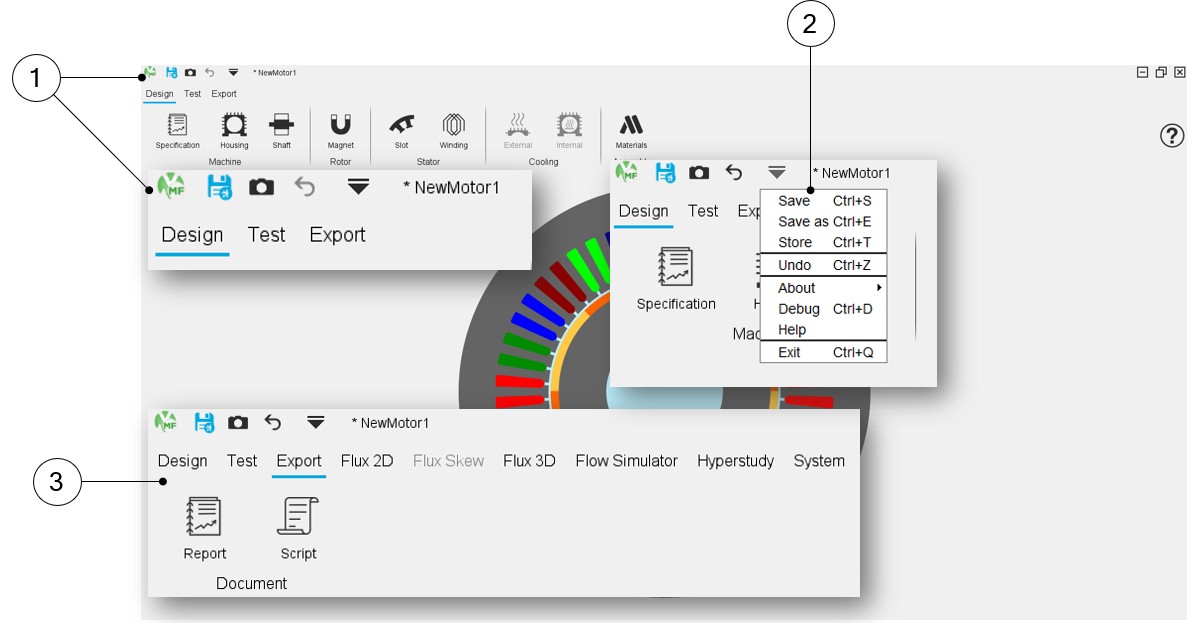The height and width of the screenshot is (623, 1192).
Task: Click the dropdown arrow above the Save menu
Action: (x=776, y=173)
